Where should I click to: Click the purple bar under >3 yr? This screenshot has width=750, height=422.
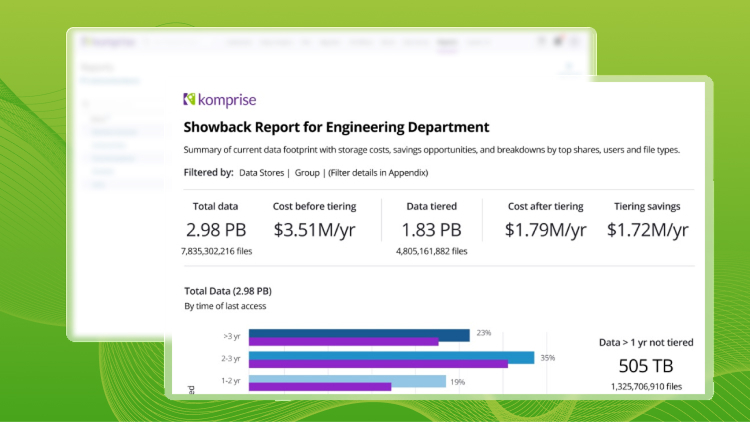pyautogui.click(x=343, y=343)
